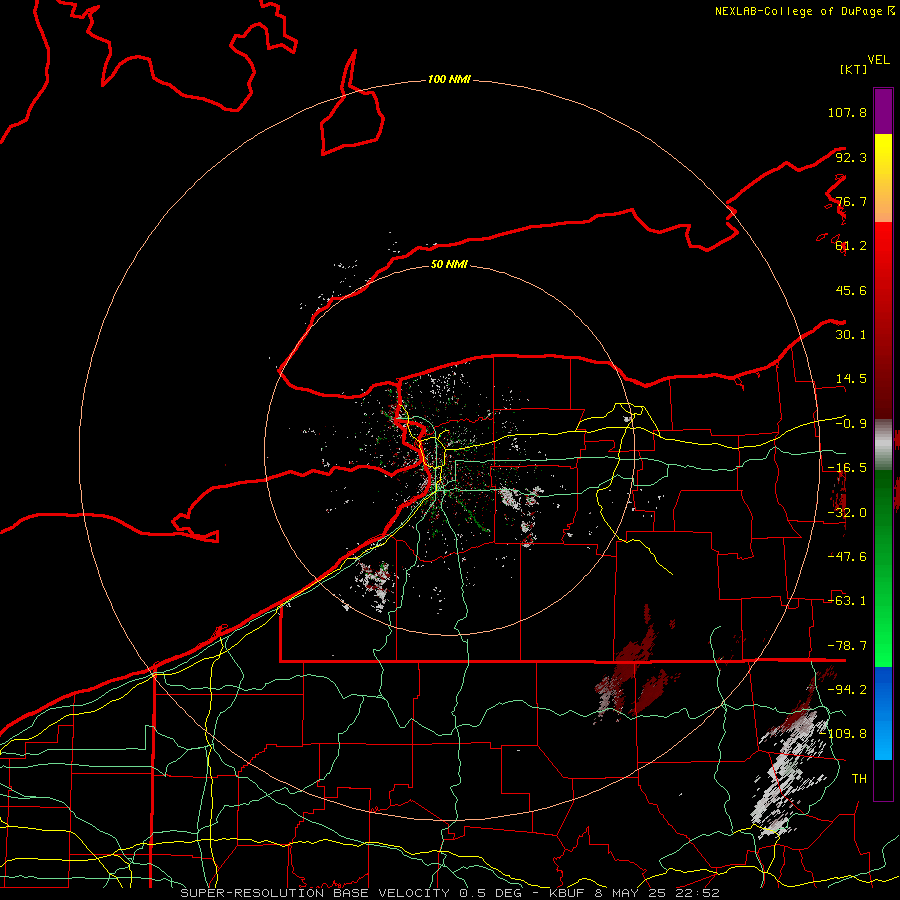Click the 30.1 legend value
The width and height of the screenshot is (900, 900).
pos(851,335)
